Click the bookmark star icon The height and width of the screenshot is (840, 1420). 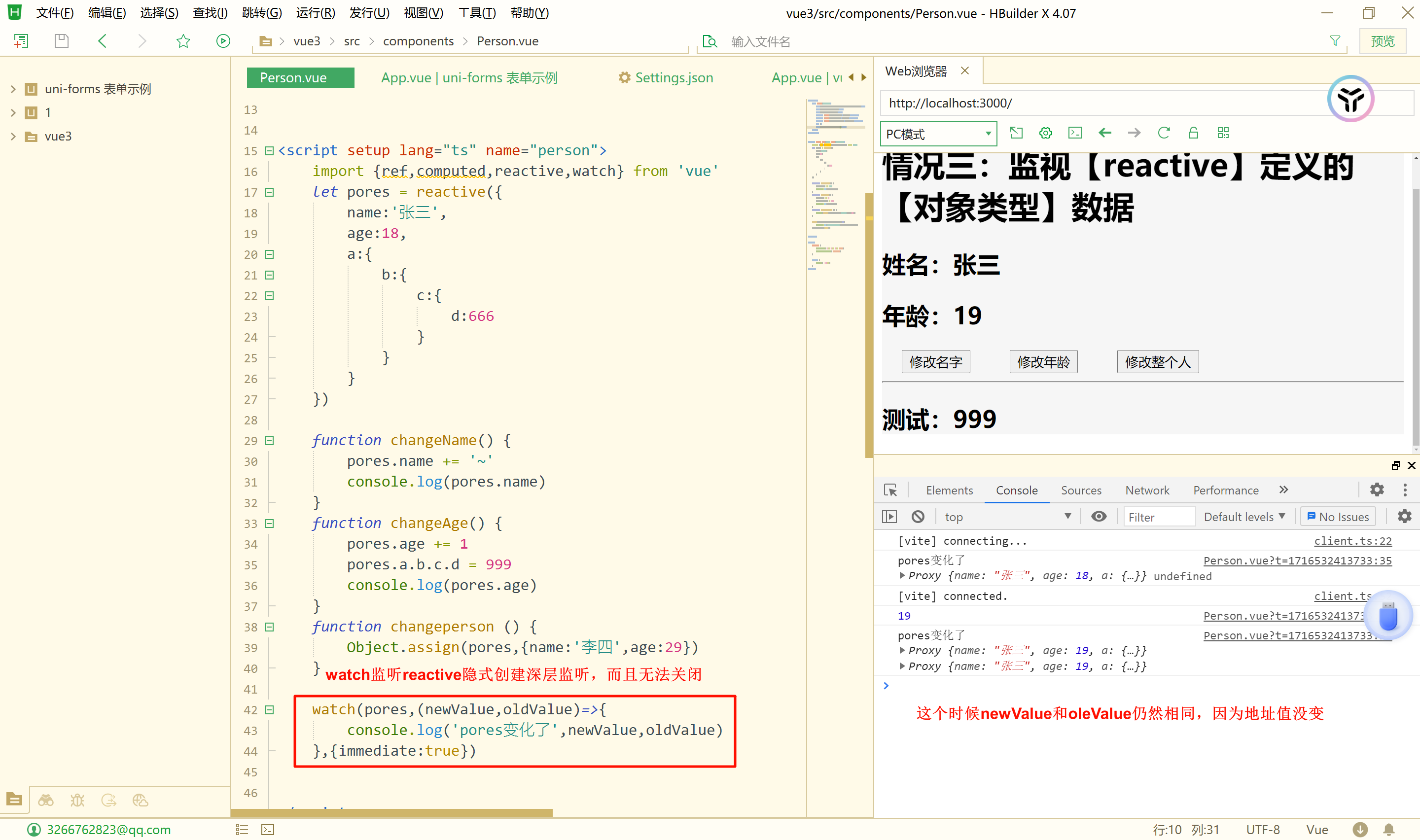(x=183, y=41)
